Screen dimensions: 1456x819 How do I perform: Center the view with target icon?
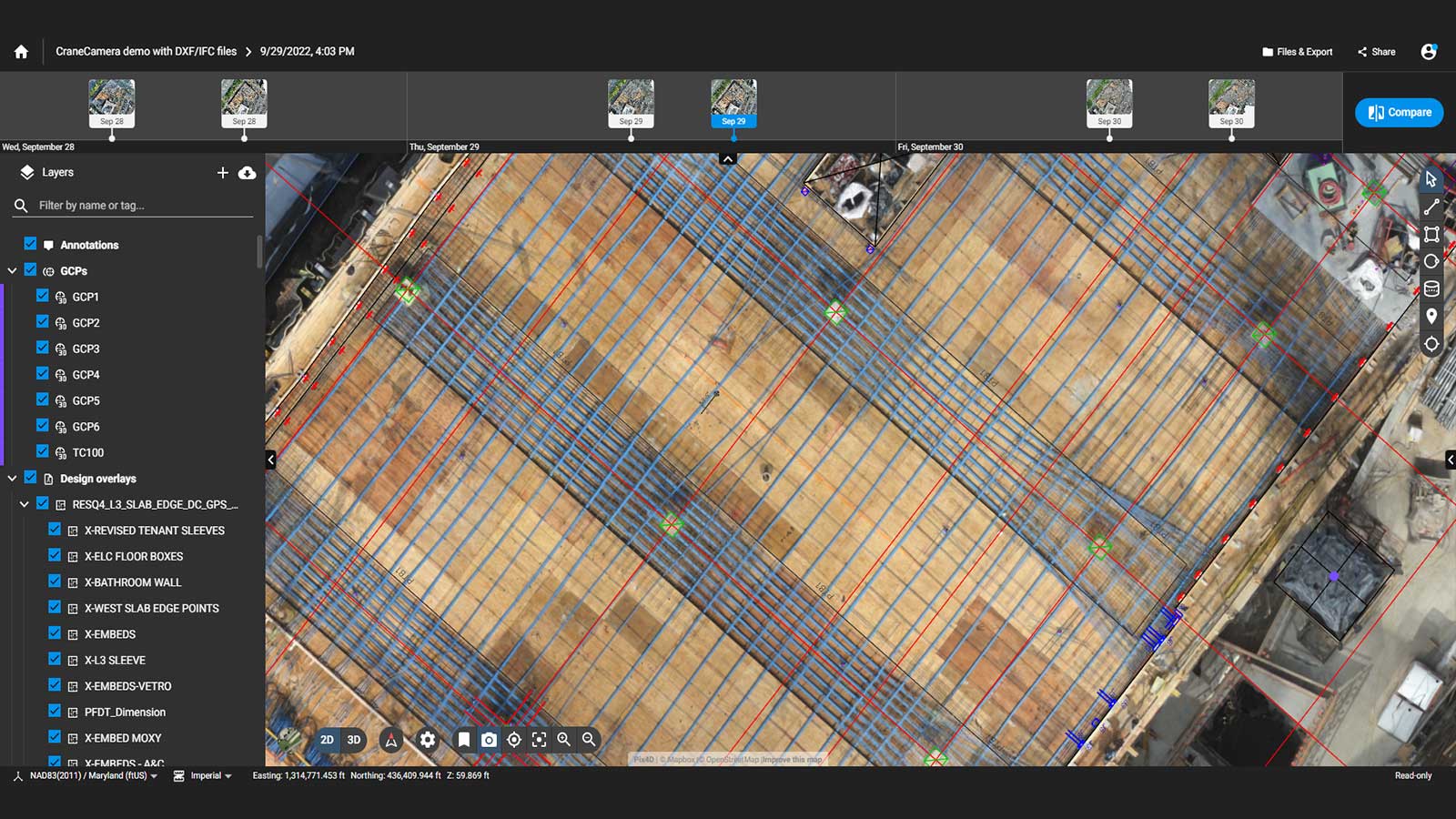(514, 740)
